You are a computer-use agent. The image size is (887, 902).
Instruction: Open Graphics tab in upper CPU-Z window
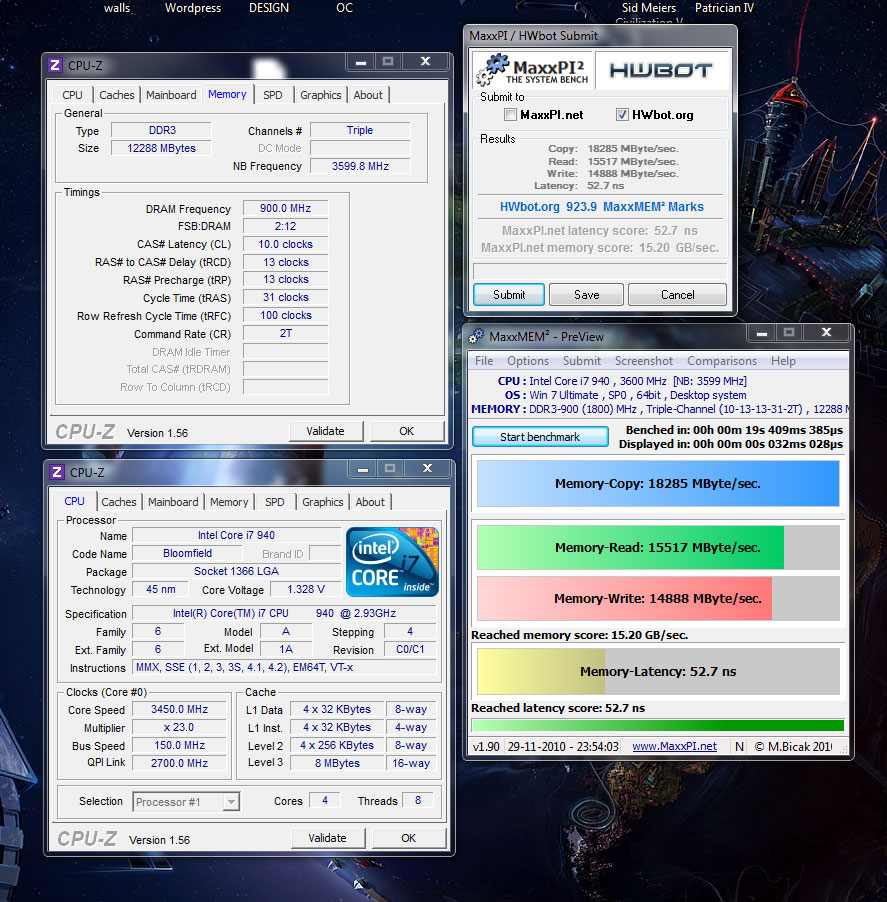pyautogui.click(x=320, y=95)
